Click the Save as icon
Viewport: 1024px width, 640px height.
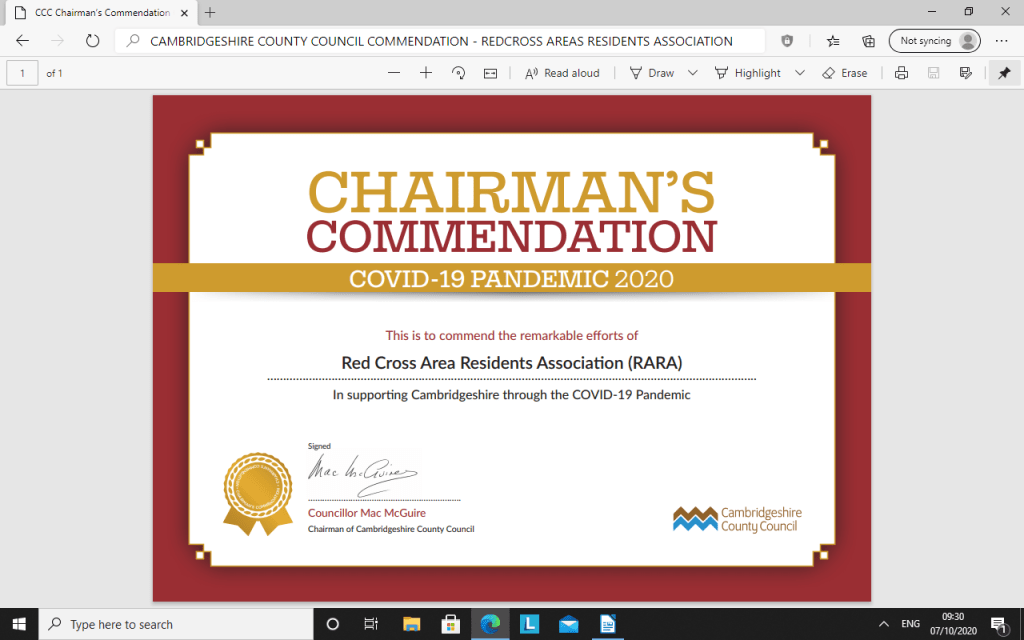click(965, 73)
